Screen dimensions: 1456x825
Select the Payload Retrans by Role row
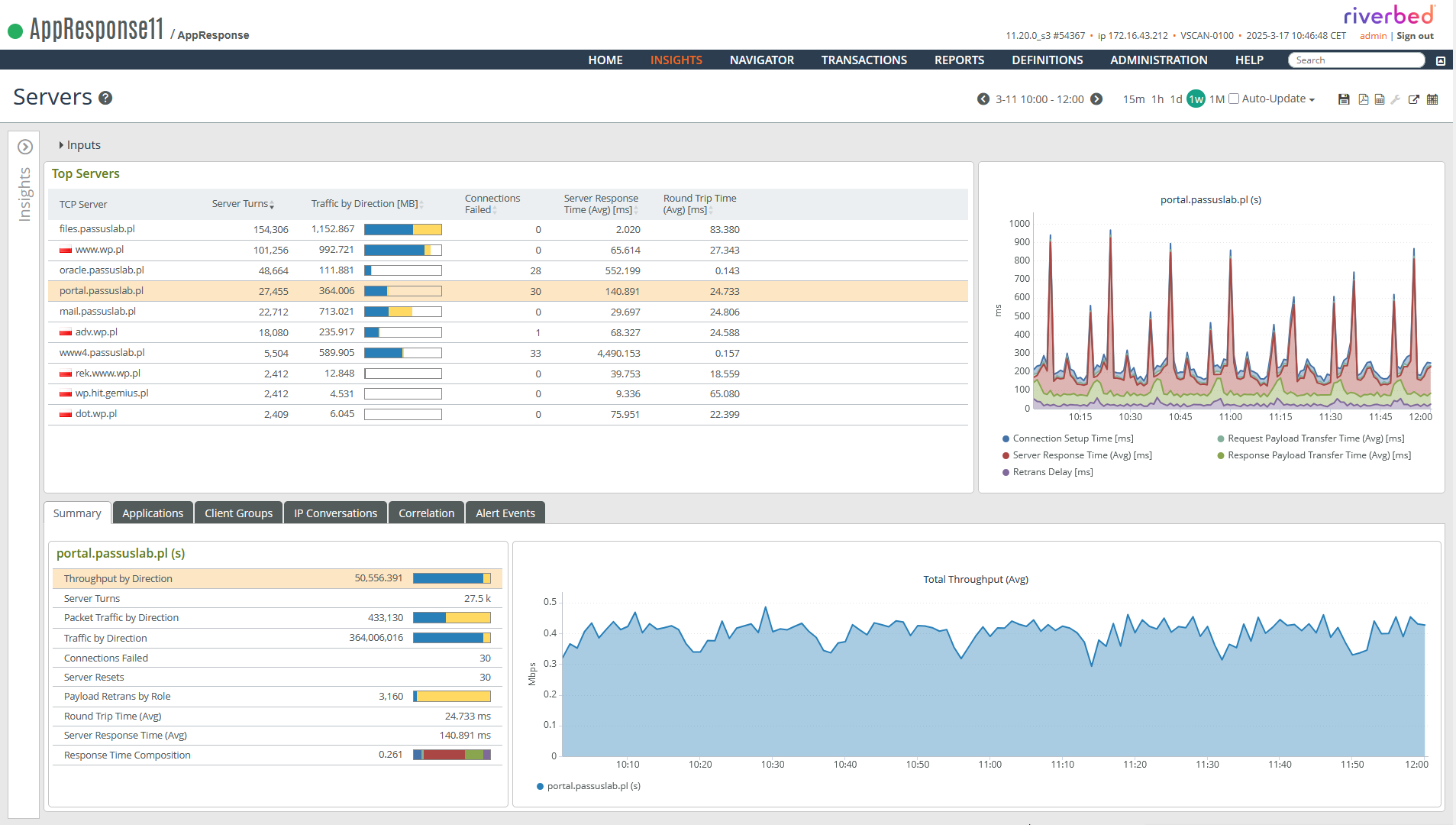tap(277, 697)
